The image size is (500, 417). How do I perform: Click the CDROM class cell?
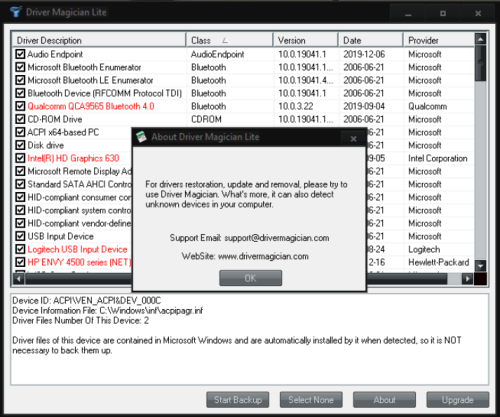coord(206,119)
